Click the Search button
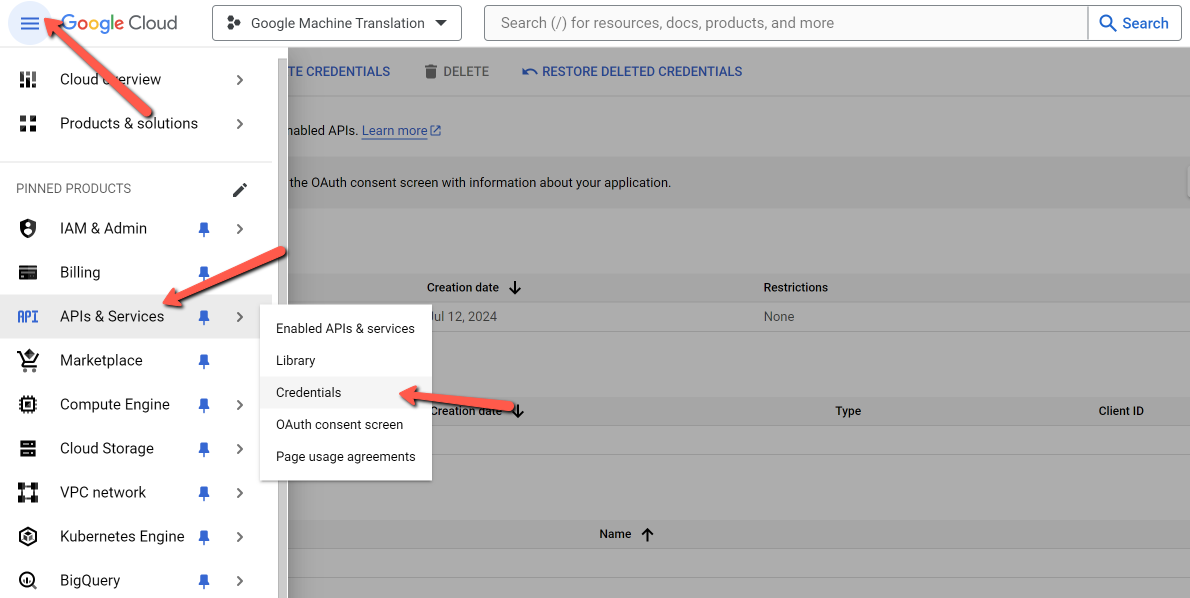Screen dimensions: 1190x598 coord(1135,24)
